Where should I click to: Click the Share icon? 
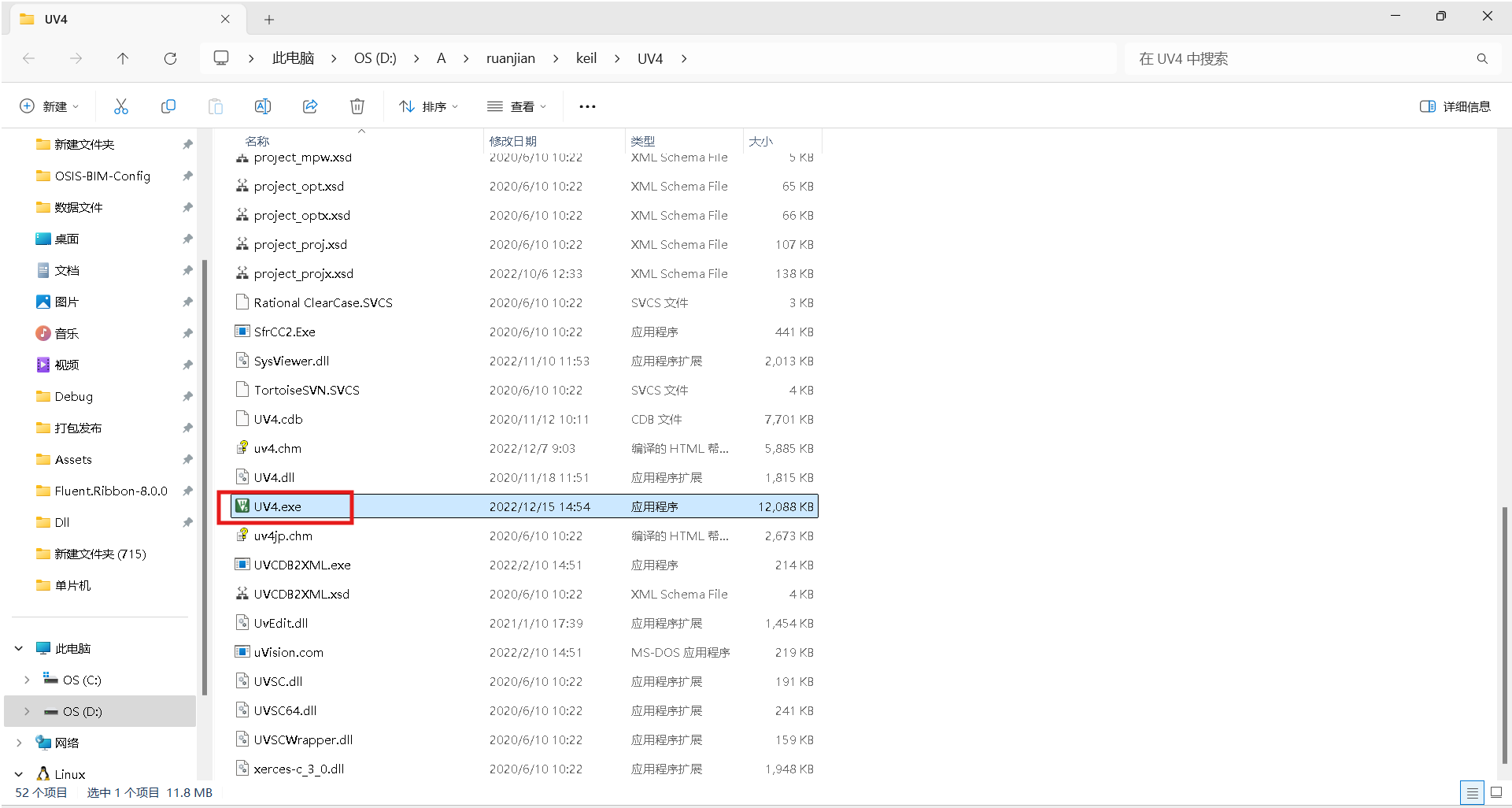pos(309,106)
